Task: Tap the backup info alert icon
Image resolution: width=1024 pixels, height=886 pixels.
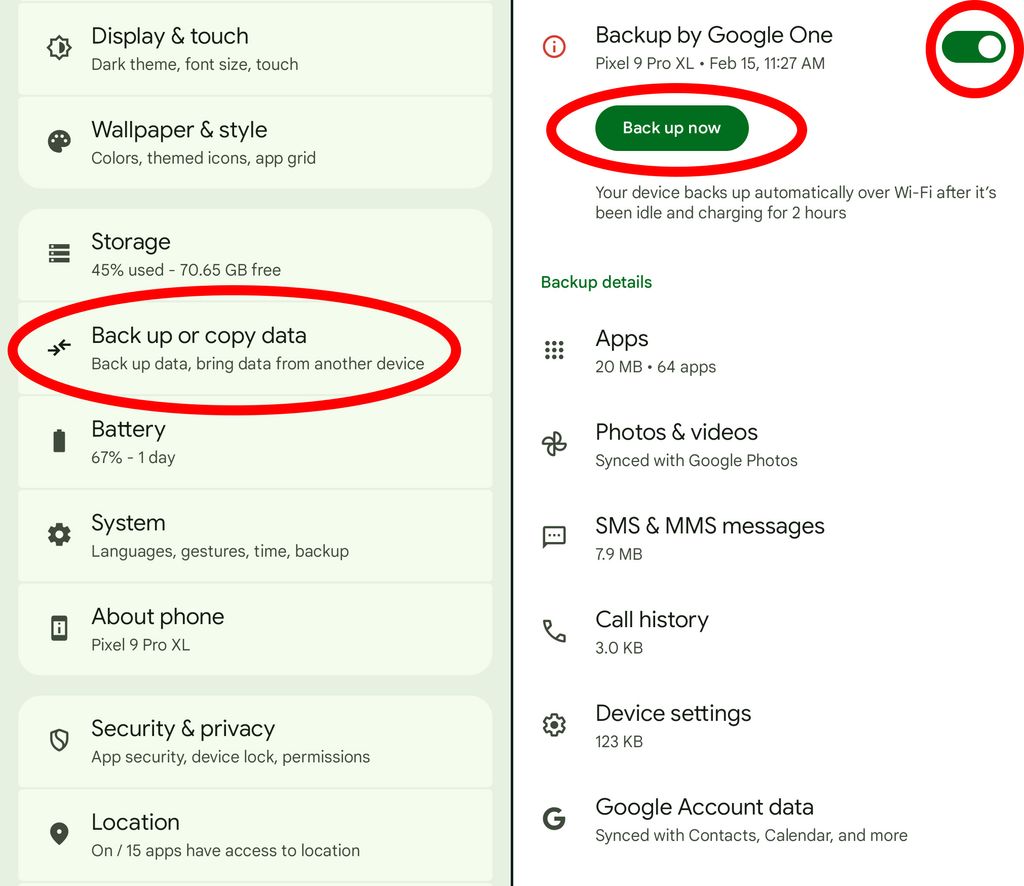Action: coord(554,45)
